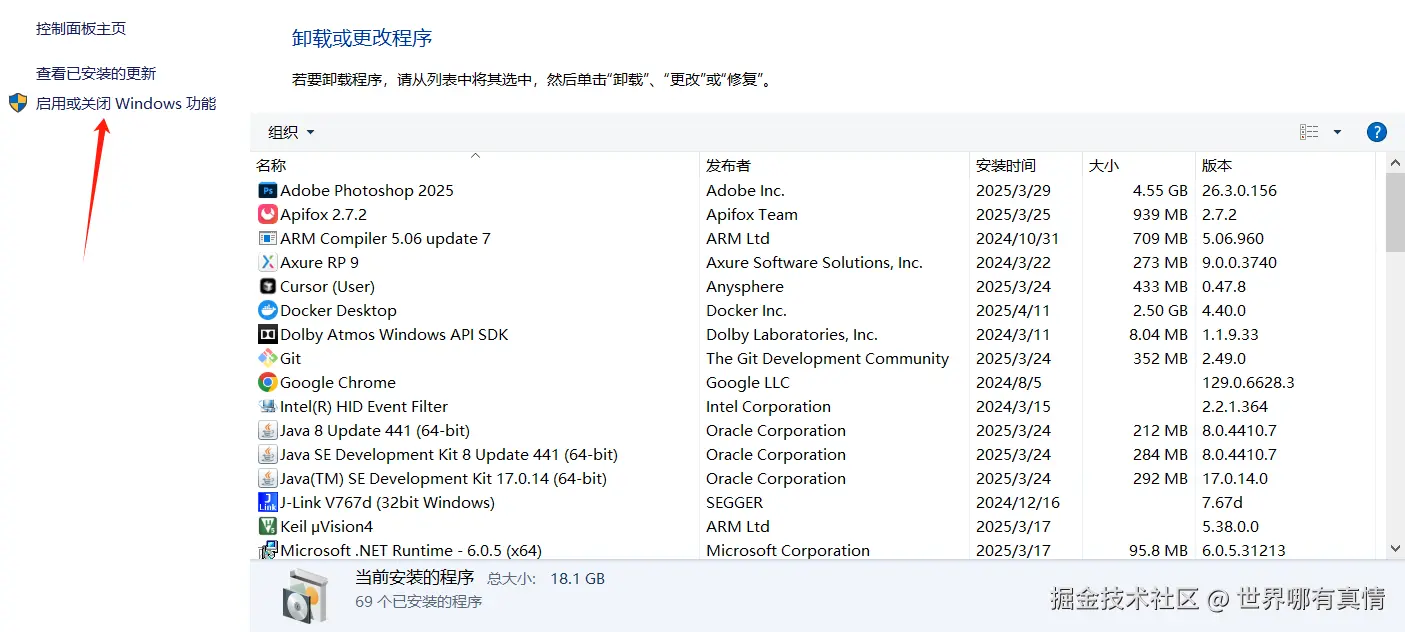Select Dolby Atmos Windows API SDK name
1405x632 pixels.
[394, 335]
